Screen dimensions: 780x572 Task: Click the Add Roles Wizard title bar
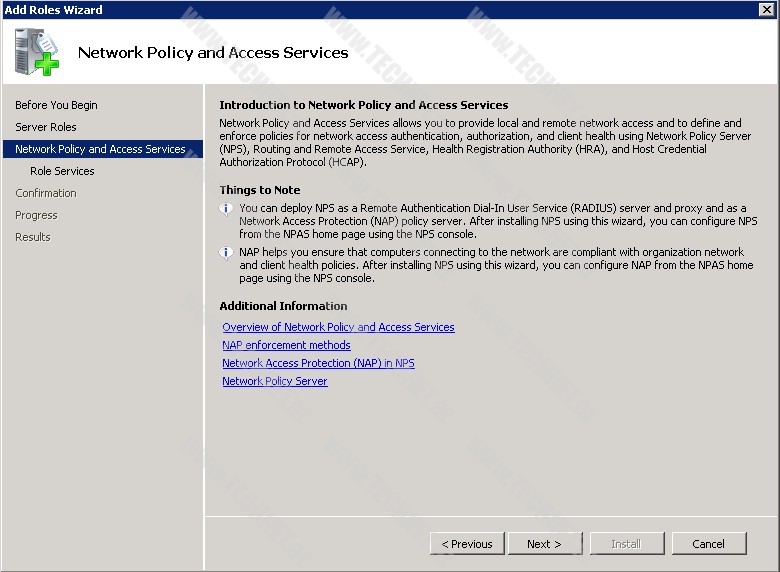point(380,9)
